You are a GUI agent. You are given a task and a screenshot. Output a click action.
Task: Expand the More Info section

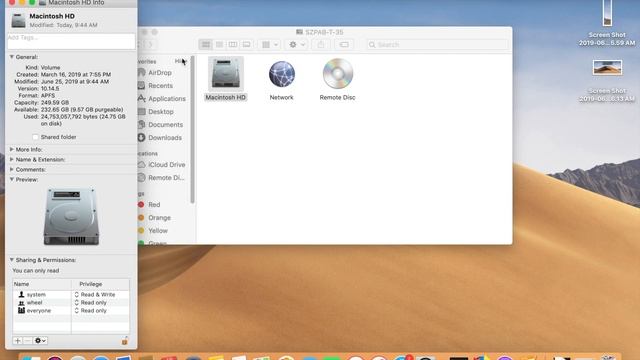pos(12,149)
